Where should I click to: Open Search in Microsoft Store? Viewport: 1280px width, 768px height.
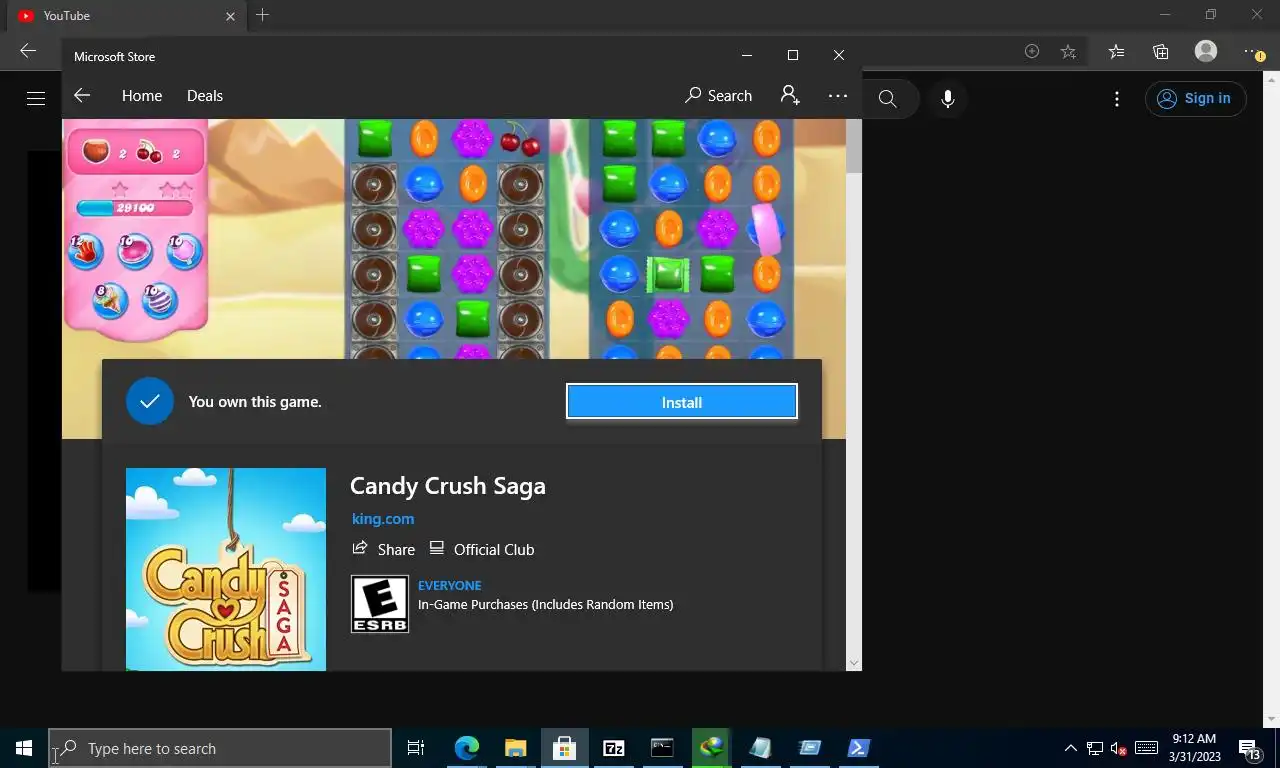point(718,96)
